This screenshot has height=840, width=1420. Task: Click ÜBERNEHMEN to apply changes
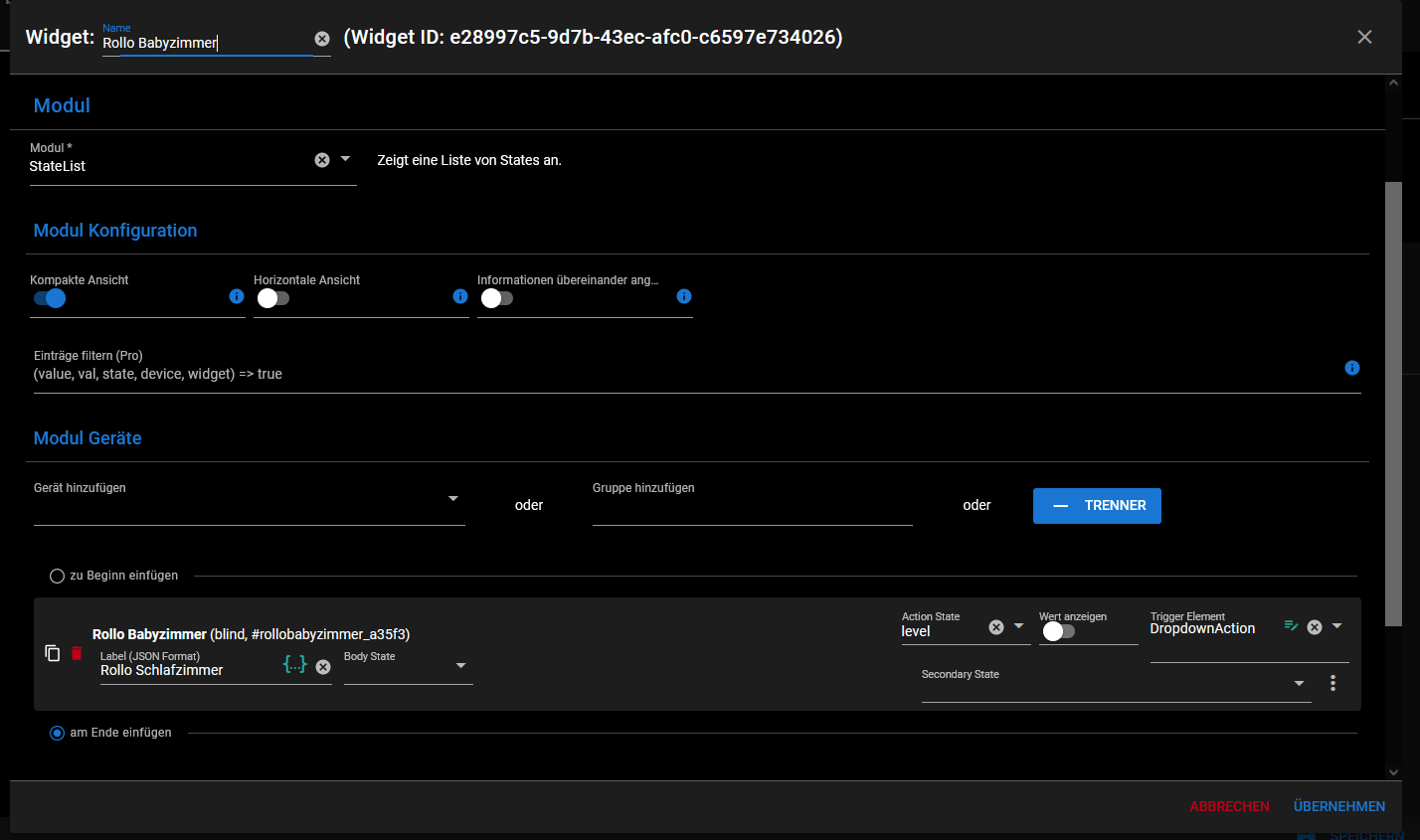(x=1338, y=806)
